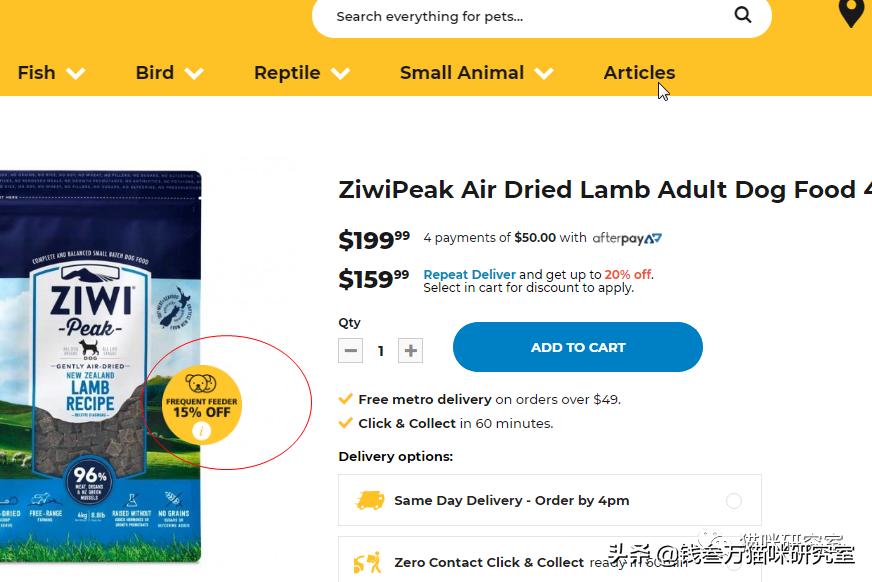Increase quantity with the plus button
Viewport: 872px width, 582px height.
(410, 350)
